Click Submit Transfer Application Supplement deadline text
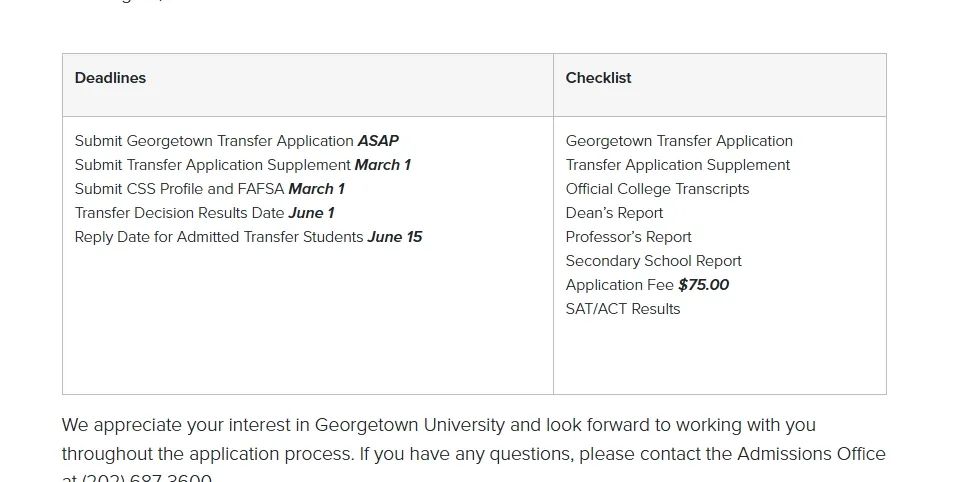The height and width of the screenshot is (482, 953). coord(243,165)
